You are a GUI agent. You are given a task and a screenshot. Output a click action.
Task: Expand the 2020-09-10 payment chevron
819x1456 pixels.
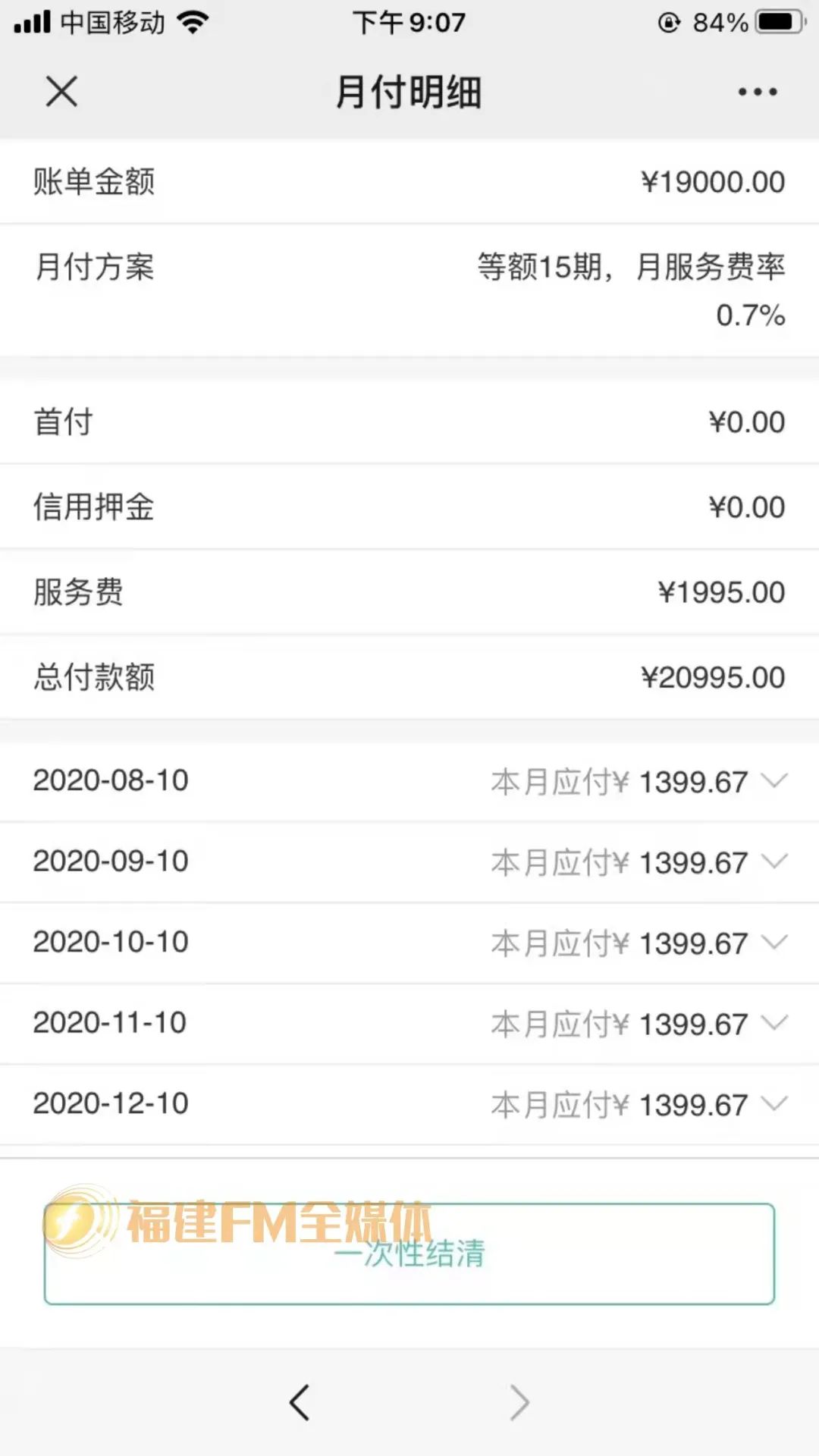[774, 861]
